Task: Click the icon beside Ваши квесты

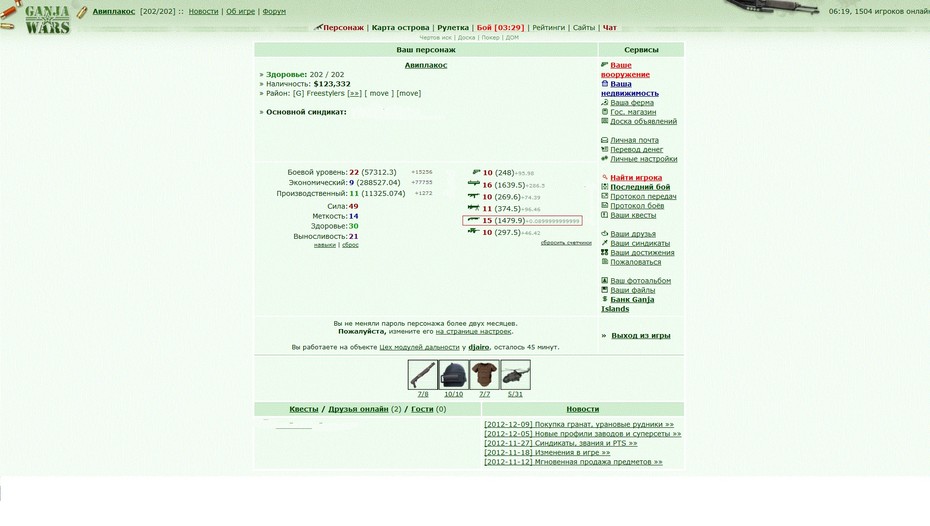Action: click(604, 215)
